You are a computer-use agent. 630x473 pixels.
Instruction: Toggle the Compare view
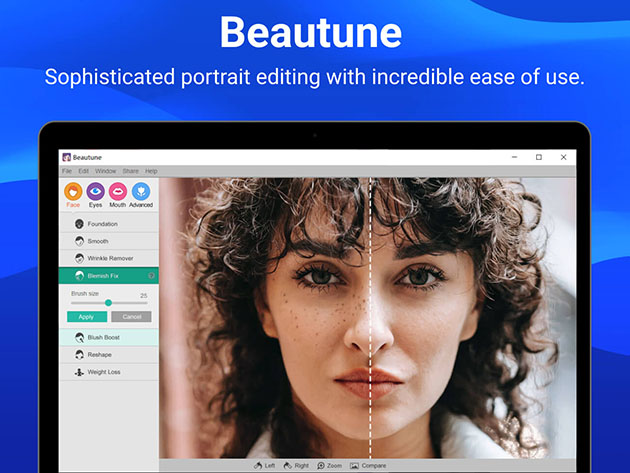pyautogui.click(x=368, y=466)
